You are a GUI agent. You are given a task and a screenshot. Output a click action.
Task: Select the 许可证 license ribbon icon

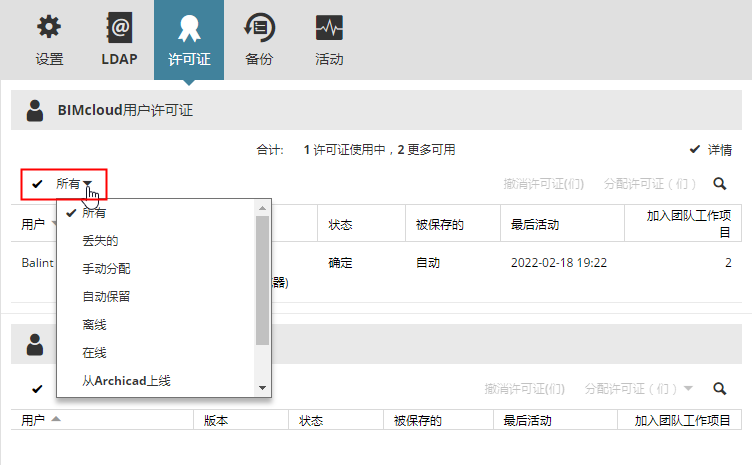(189, 29)
